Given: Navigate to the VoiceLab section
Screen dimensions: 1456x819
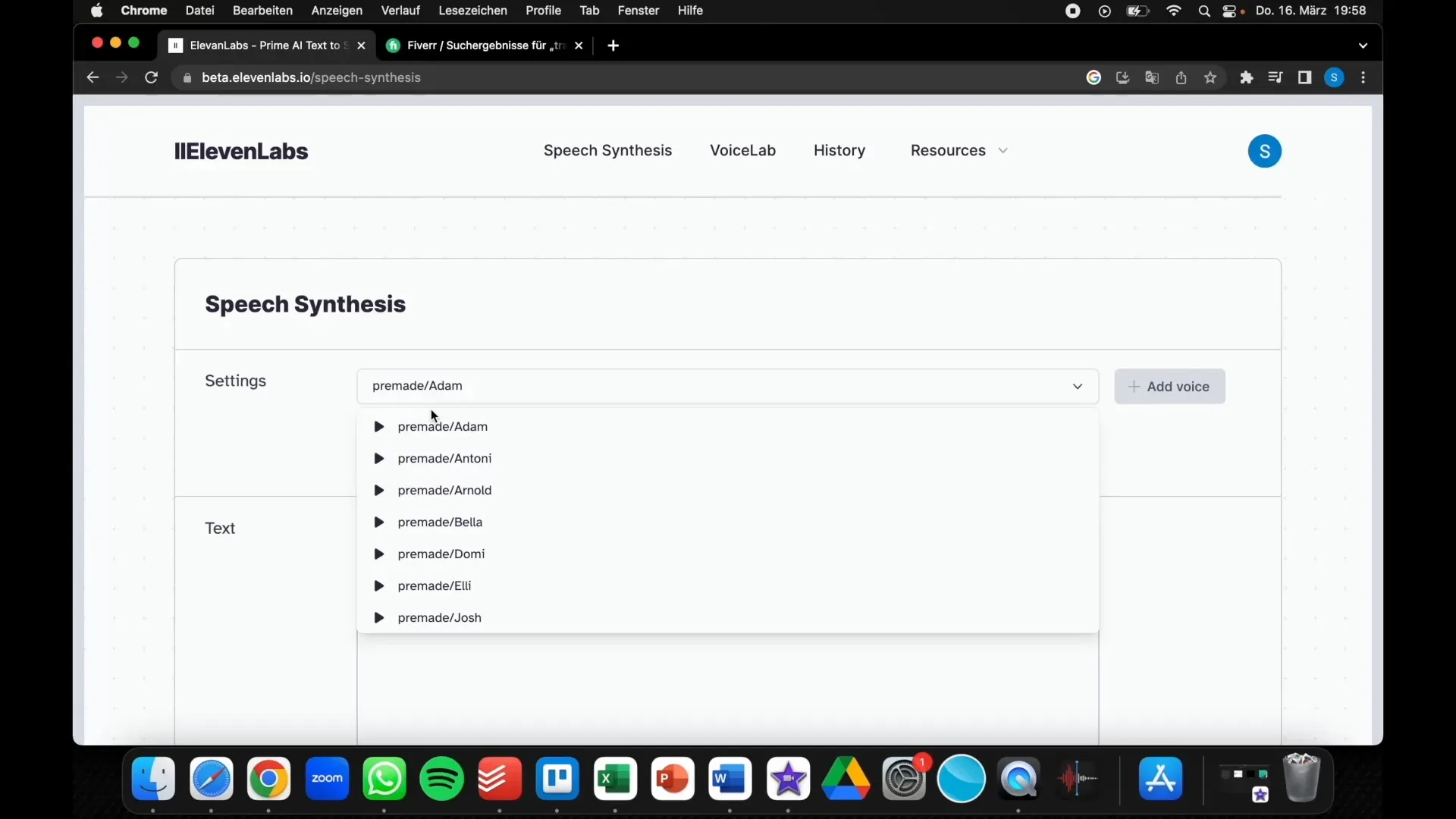Looking at the screenshot, I should pyautogui.click(x=743, y=150).
